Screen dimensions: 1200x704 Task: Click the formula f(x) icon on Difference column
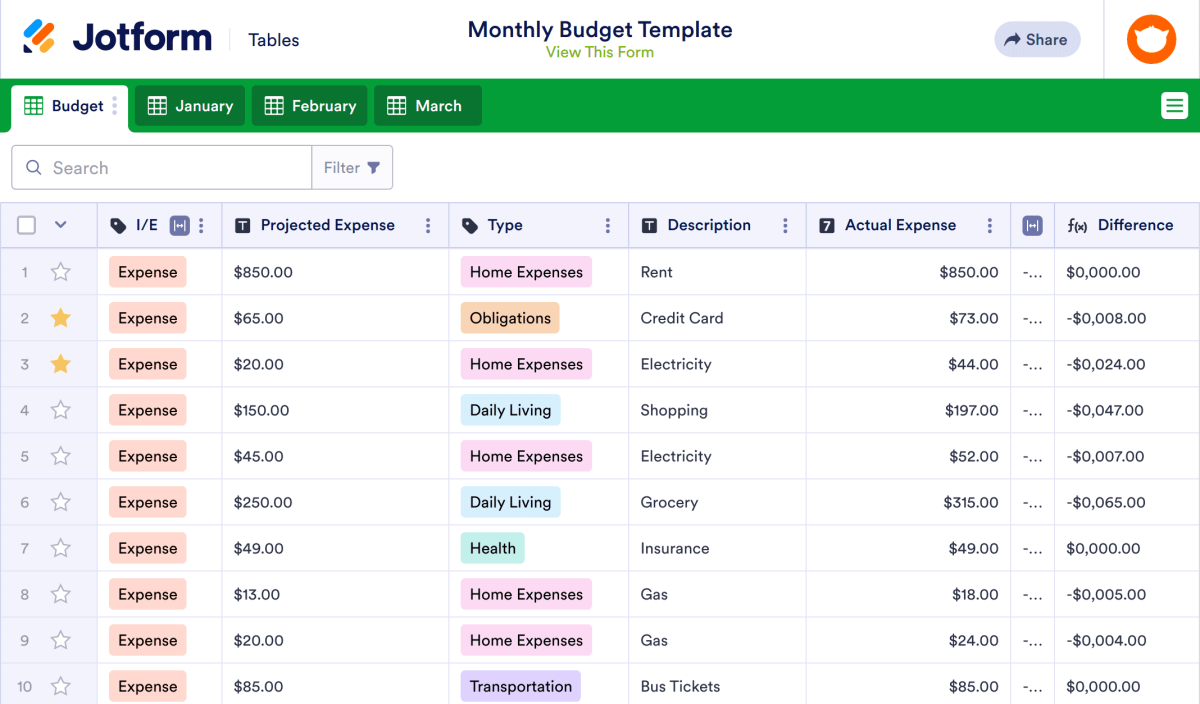[1078, 225]
